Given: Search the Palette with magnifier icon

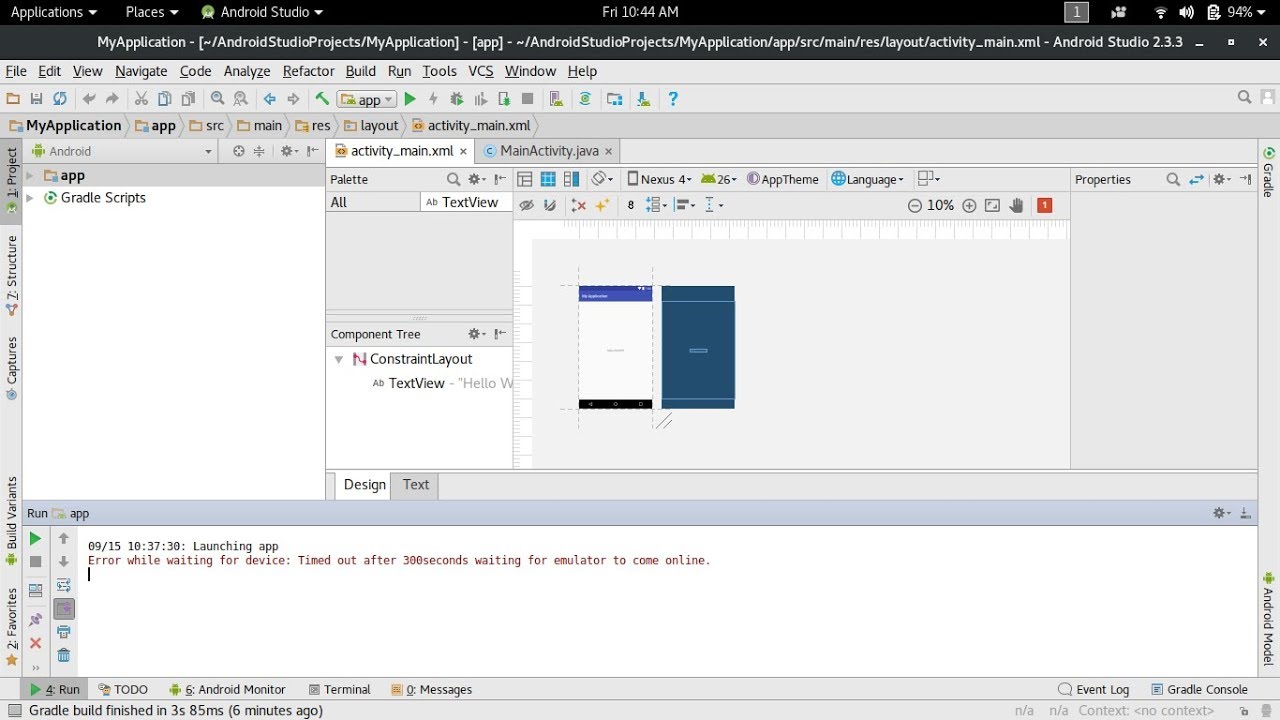Looking at the screenshot, I should point(453,179).
